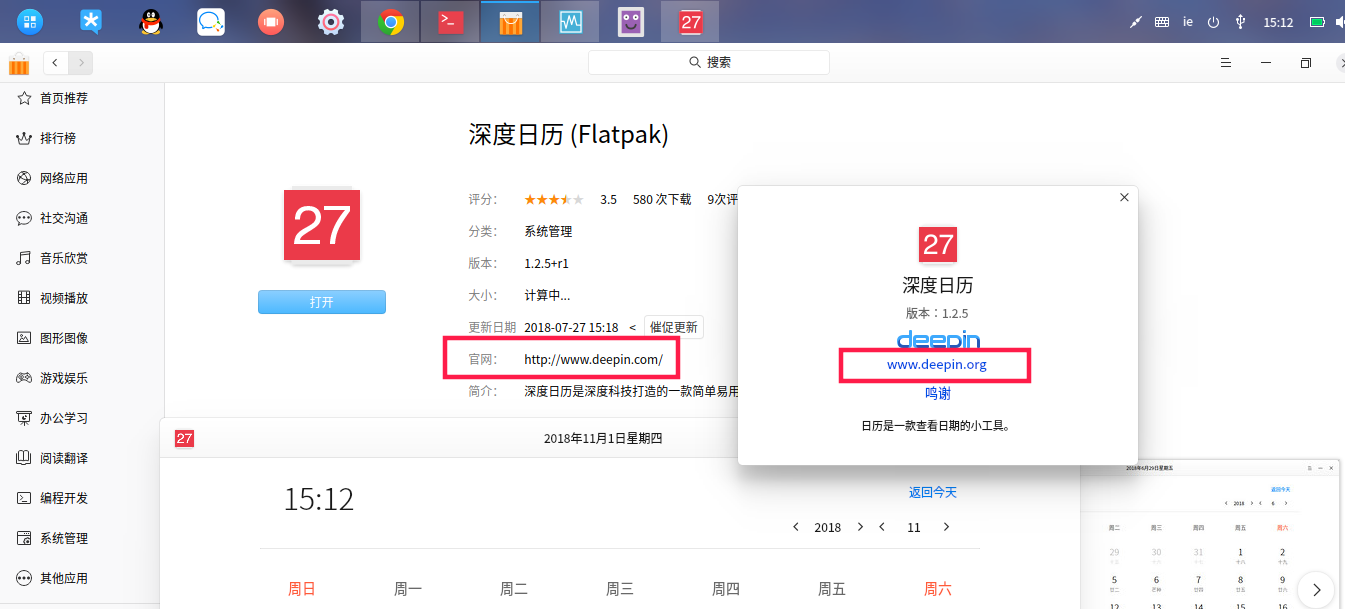Viewport: 1345px width, 609px height.
Task: Select the 图形图像 category icon
Action: click(x=24, y=337)
